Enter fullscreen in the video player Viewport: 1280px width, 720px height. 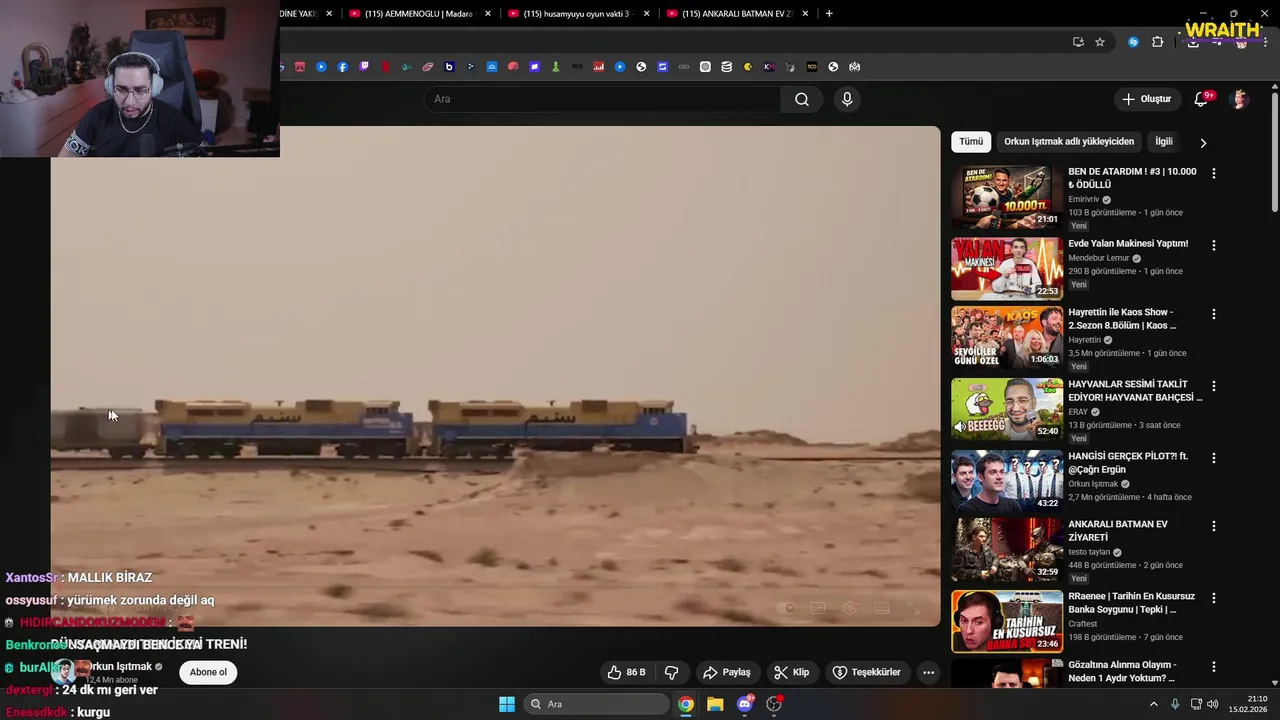tap(914, 608)
